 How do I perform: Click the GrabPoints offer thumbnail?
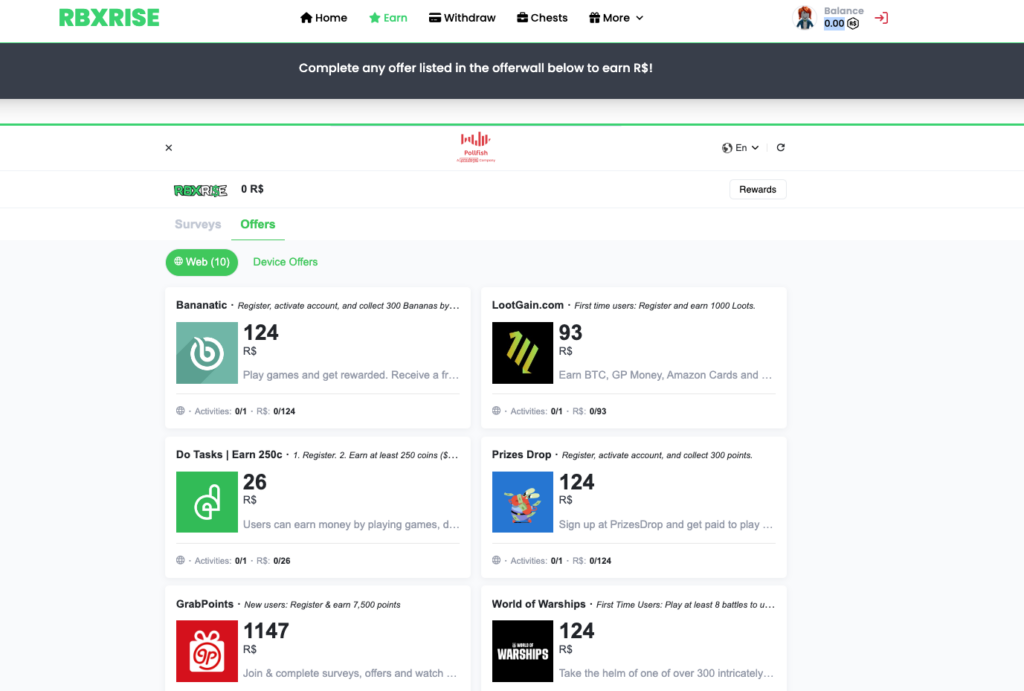coord(207,651)
